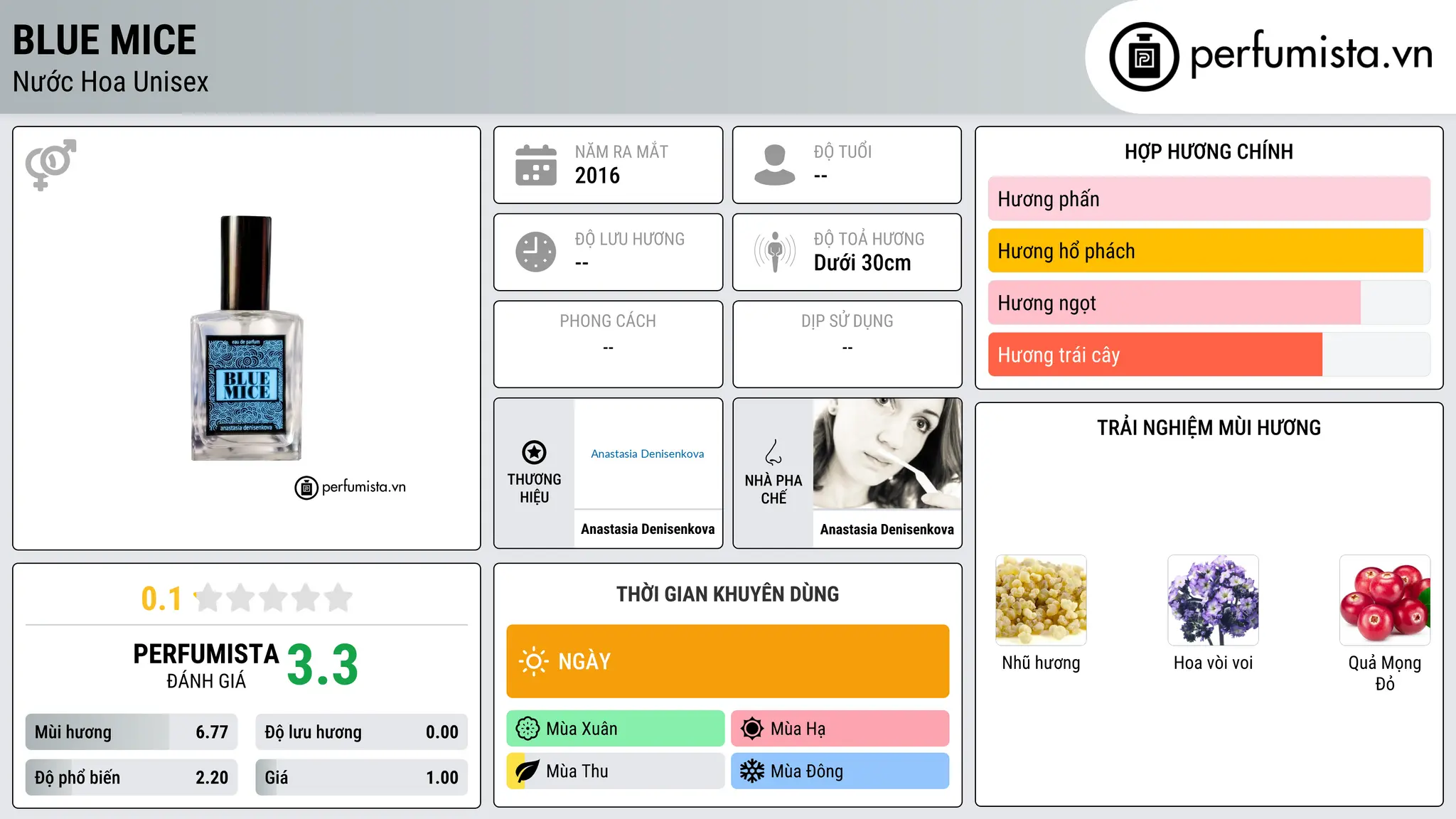The height and width of the screenshot is (819, 1456).
Task: Open the Anastasia Denisenkova brand logo link
Action: 648,454
